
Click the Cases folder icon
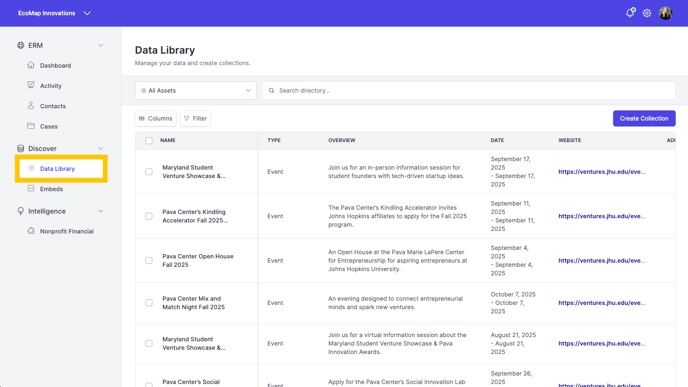[31, 125]
